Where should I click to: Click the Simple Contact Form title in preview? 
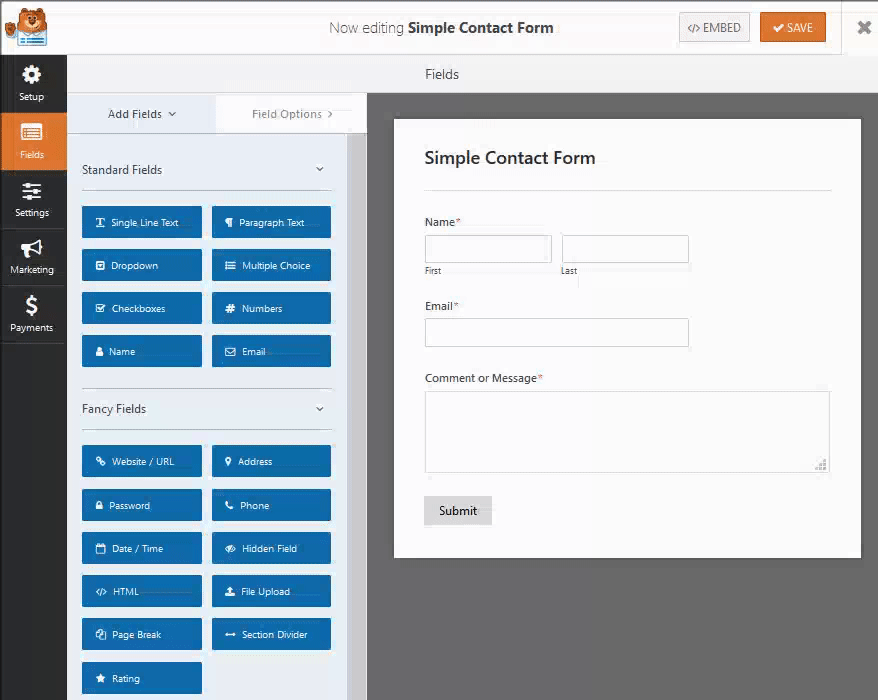[510, 158]
